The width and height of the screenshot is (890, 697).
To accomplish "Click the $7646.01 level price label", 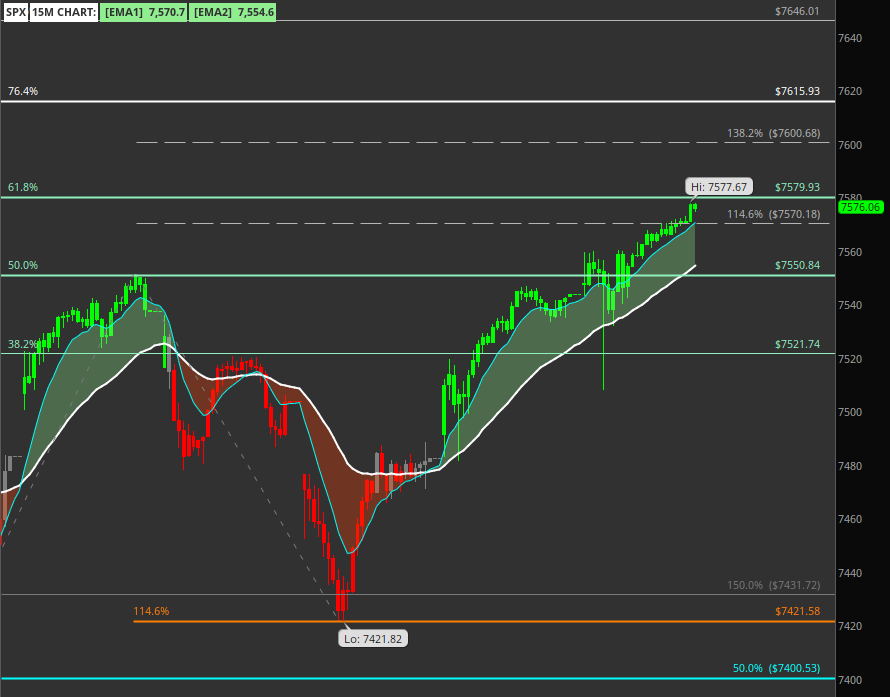I will coord(797,11).
